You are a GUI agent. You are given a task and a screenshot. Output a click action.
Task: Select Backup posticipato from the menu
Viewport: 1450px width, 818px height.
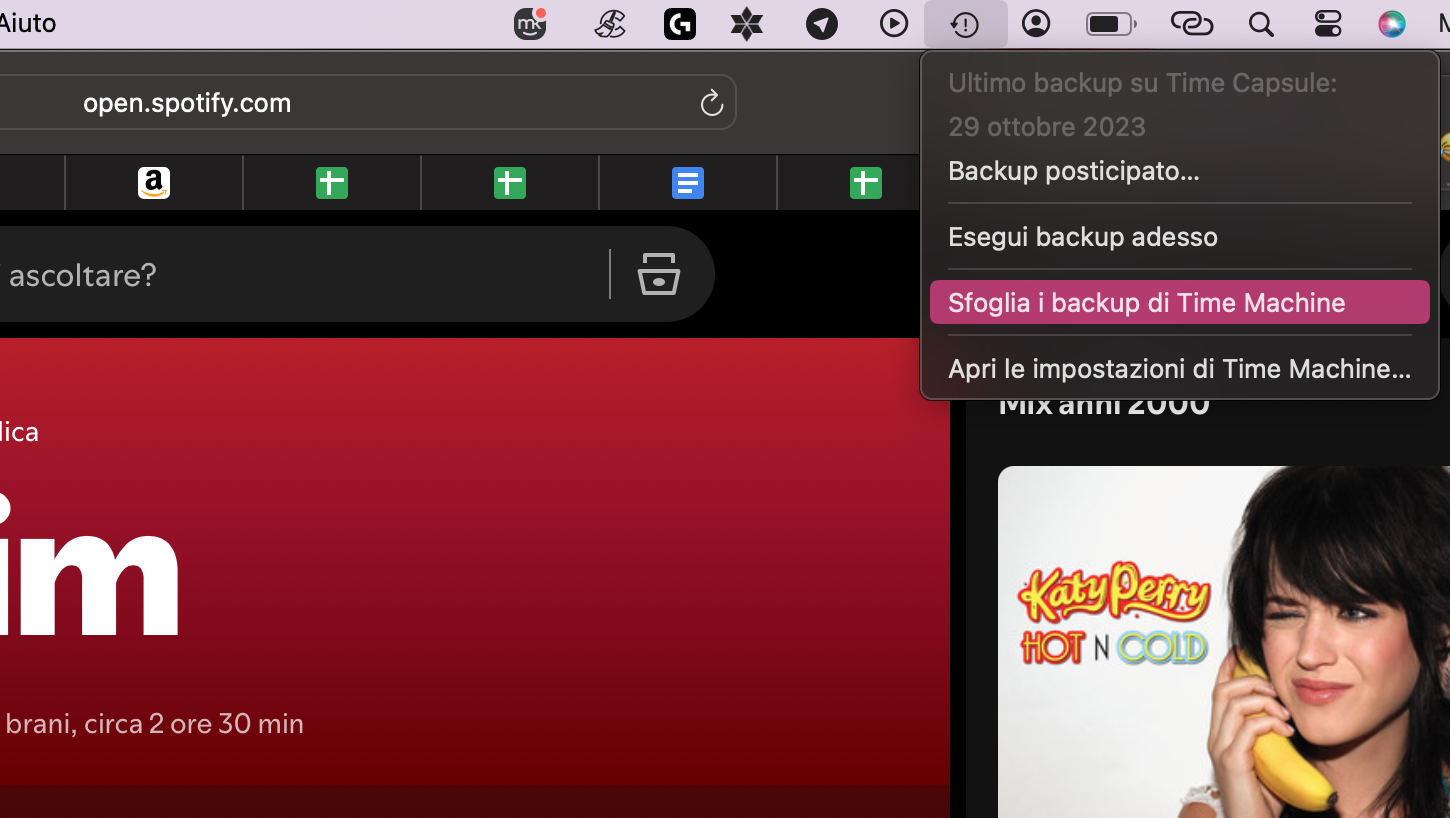tap(1073, 170)
